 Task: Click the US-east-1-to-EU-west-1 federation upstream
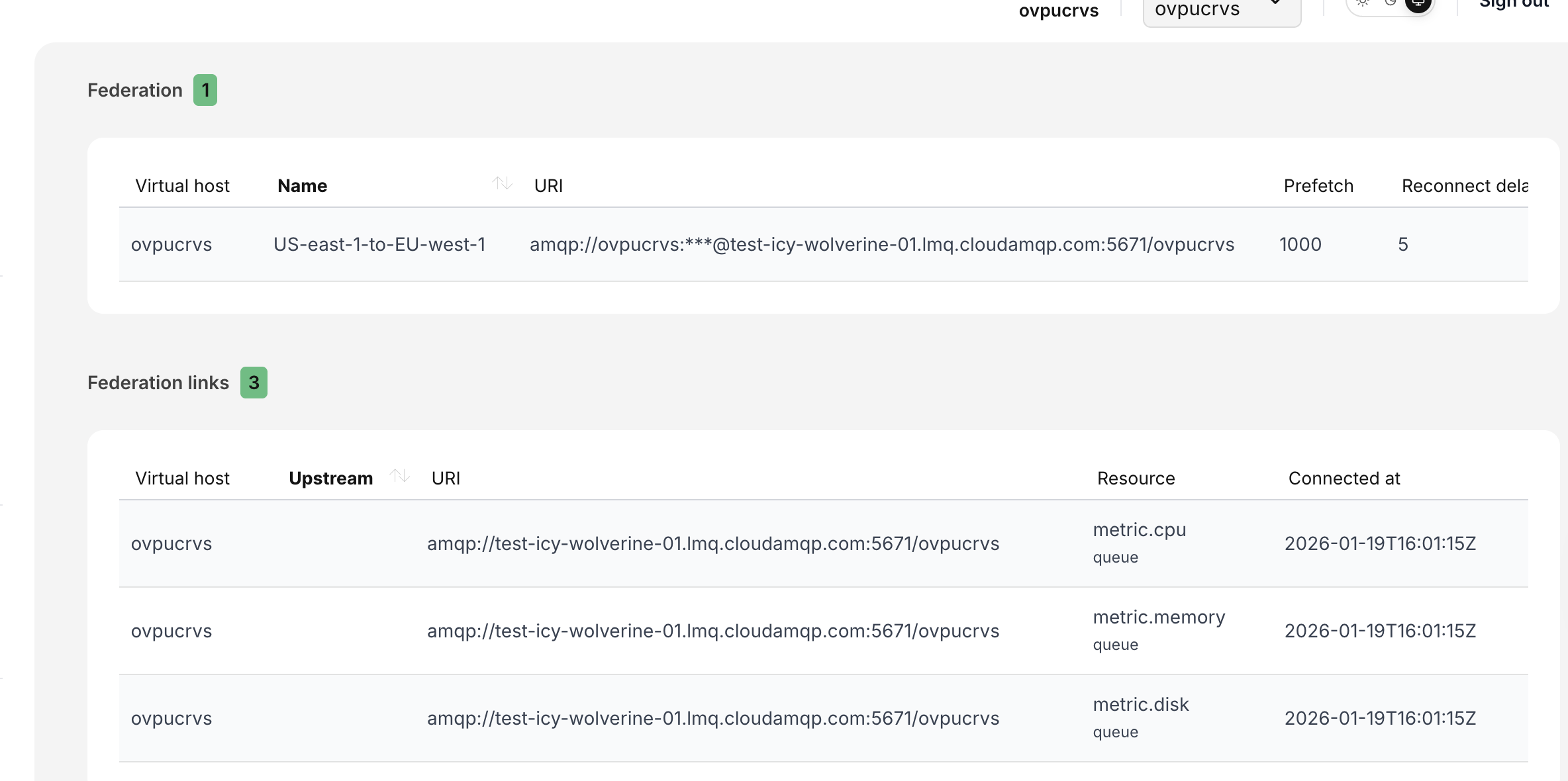click(379, 244)
